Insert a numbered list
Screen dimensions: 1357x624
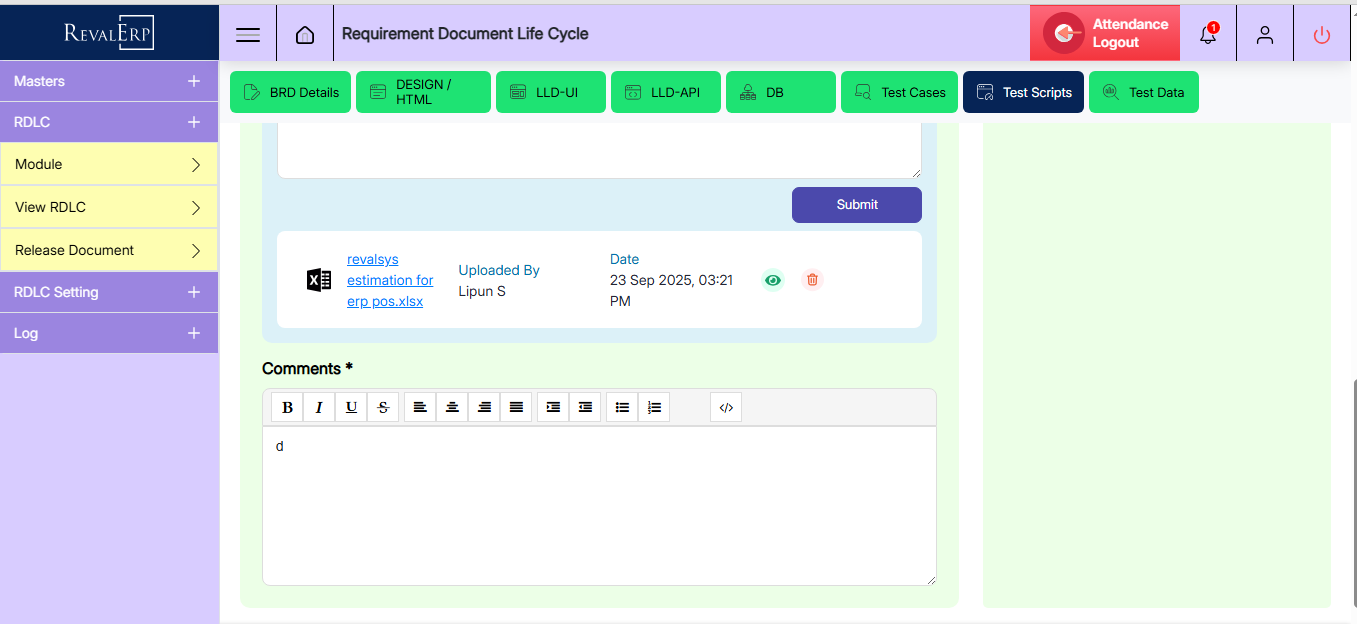click(x=654, y=407)
